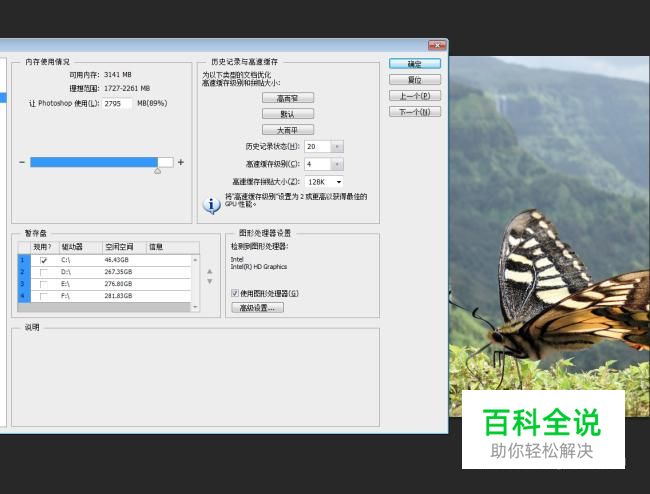Click the blue memory usage slider bar
This screenshot has width=650, height=494.
click(94, 162)
